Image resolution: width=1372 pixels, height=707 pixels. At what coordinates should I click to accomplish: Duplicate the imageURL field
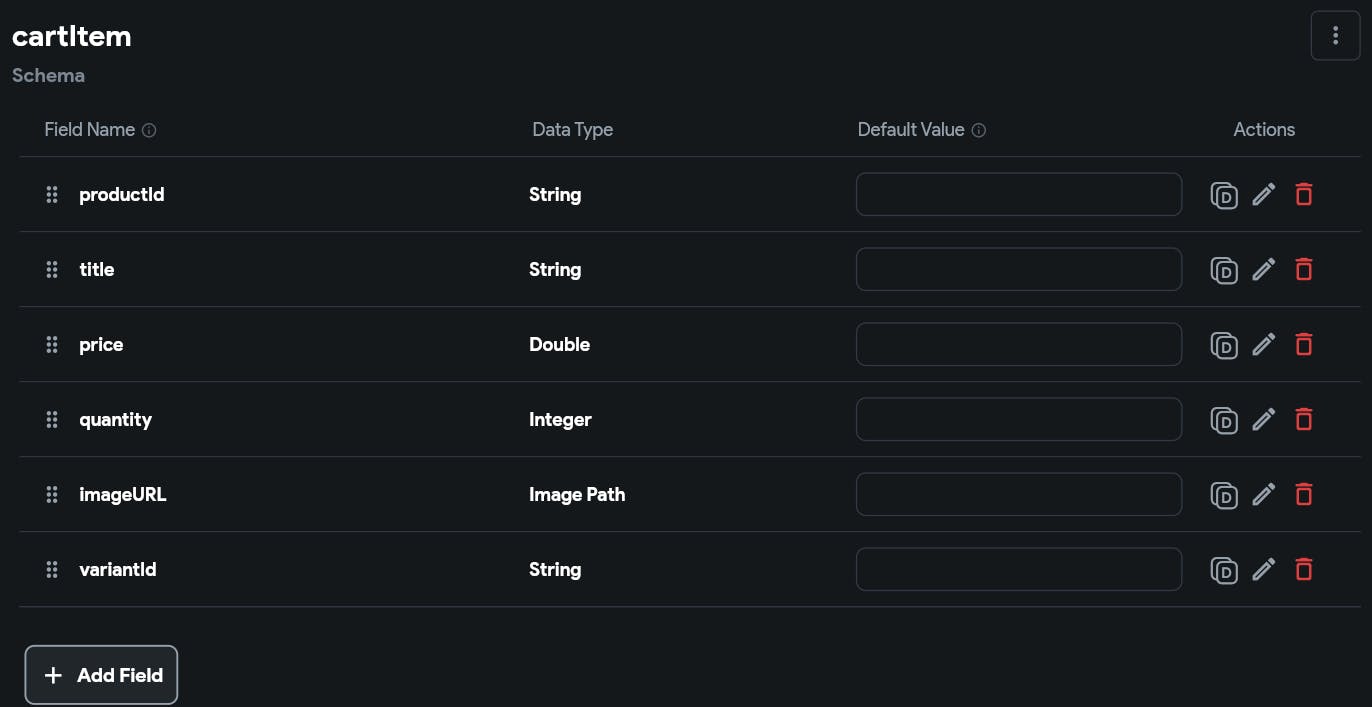point(1224,494)
